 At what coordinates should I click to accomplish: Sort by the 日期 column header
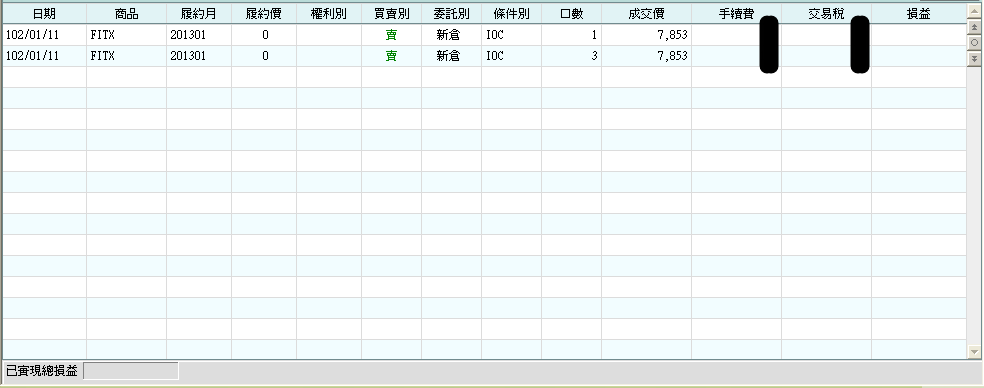click(45, 14)
